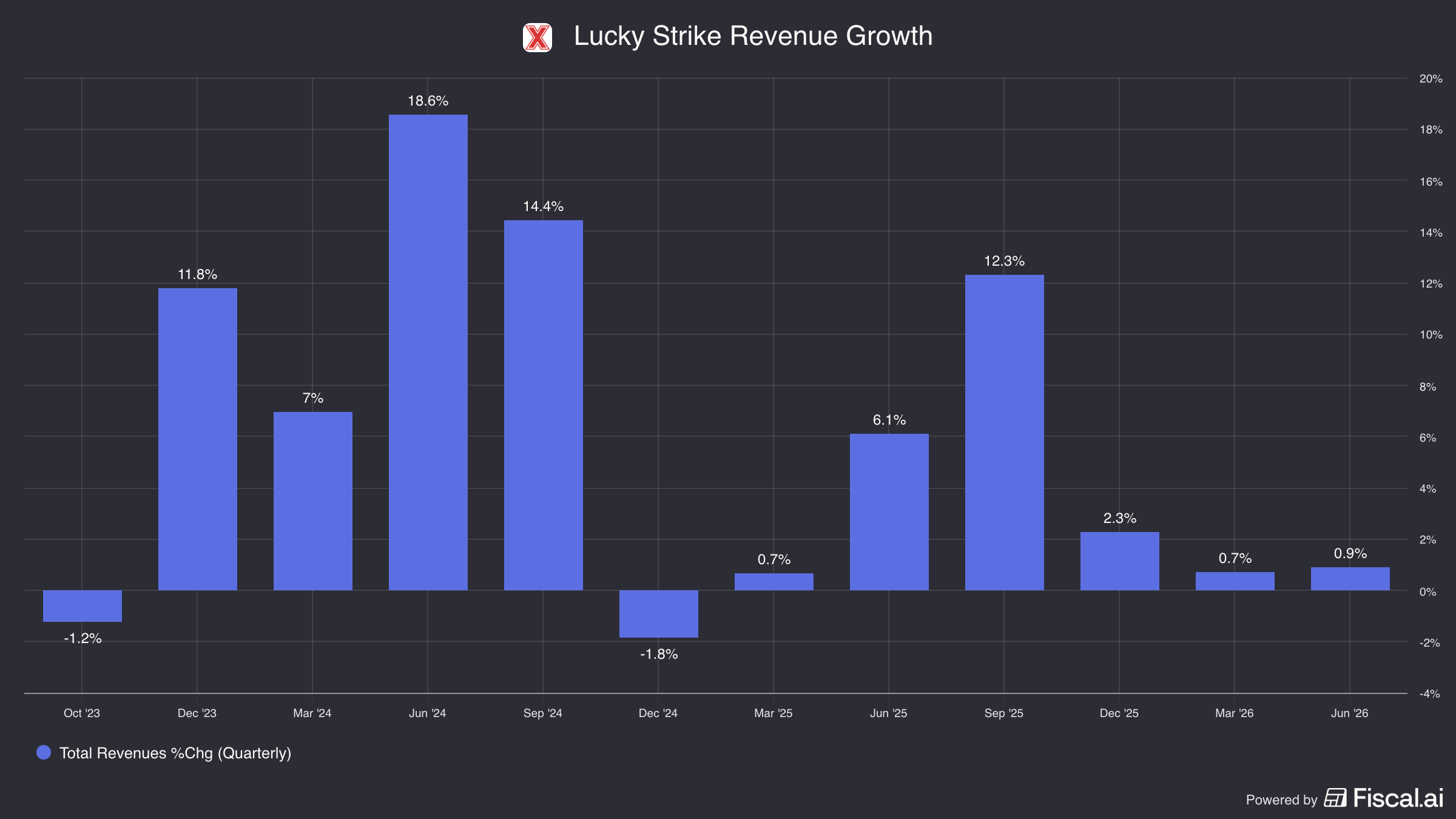Click the "-1.2%" data label

click(x=83, y=638)
